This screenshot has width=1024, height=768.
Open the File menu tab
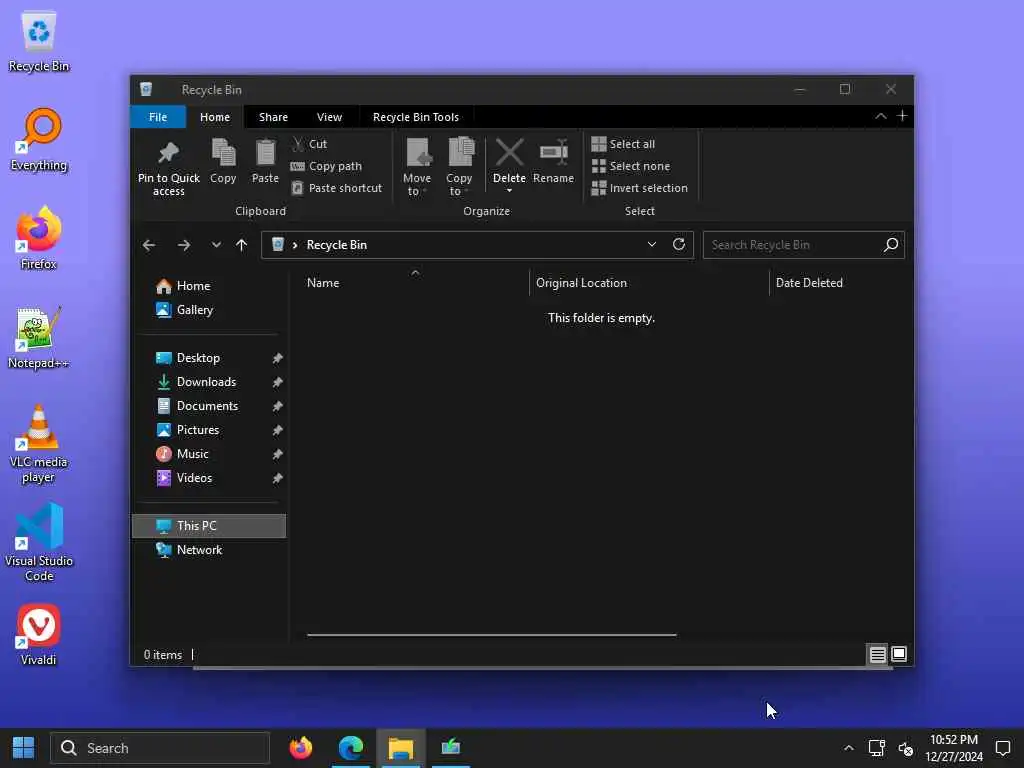158,117
